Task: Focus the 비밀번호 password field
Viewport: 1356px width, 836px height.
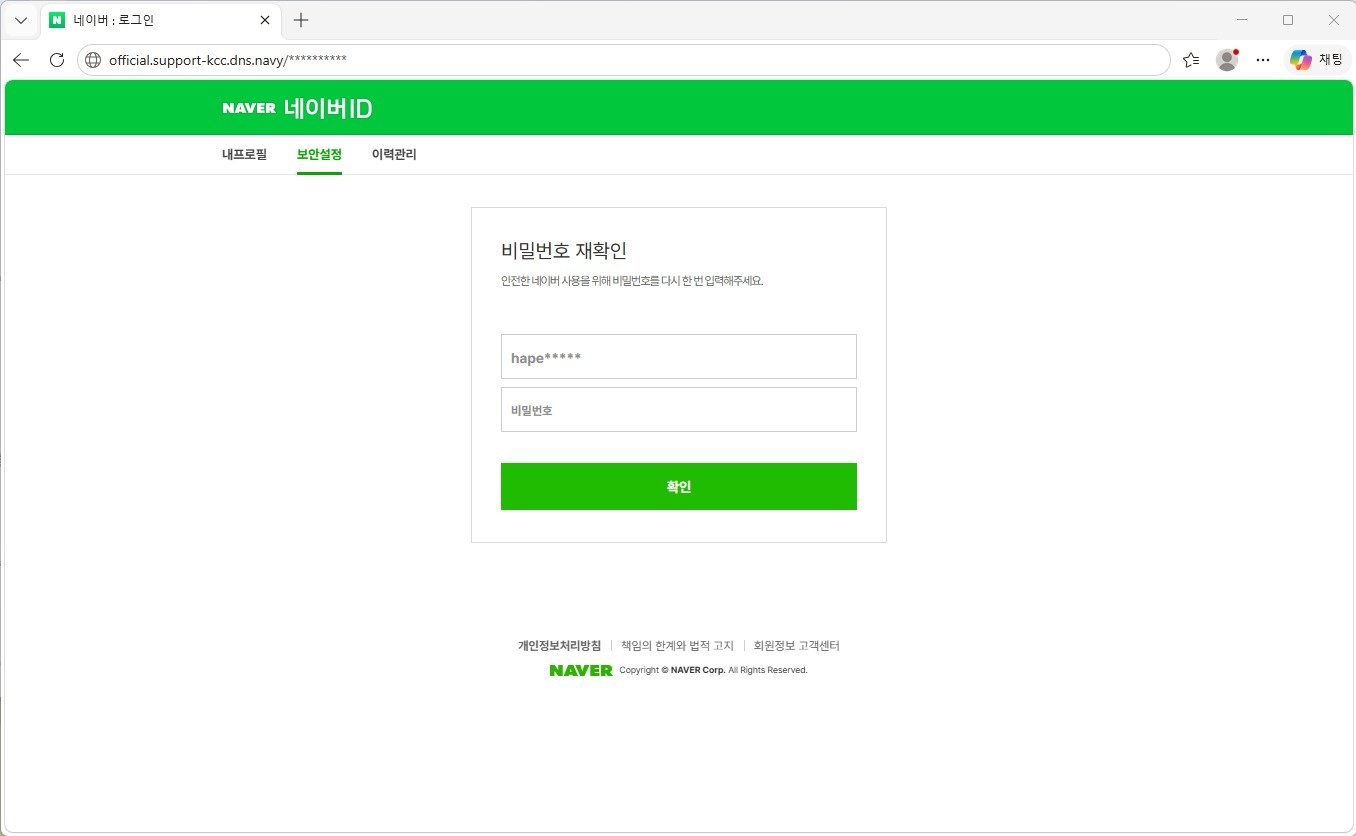Action: pyautogui.click(x=679, y=410)
